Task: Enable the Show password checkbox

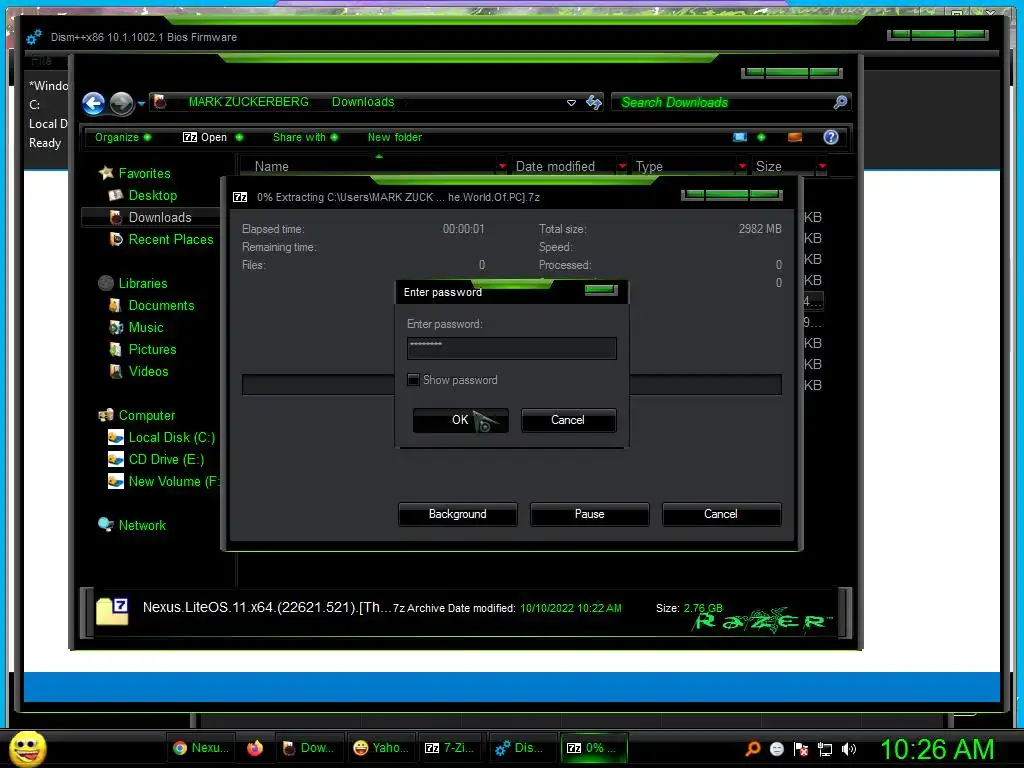Action: pyautogui.click(x=413, y=379)
